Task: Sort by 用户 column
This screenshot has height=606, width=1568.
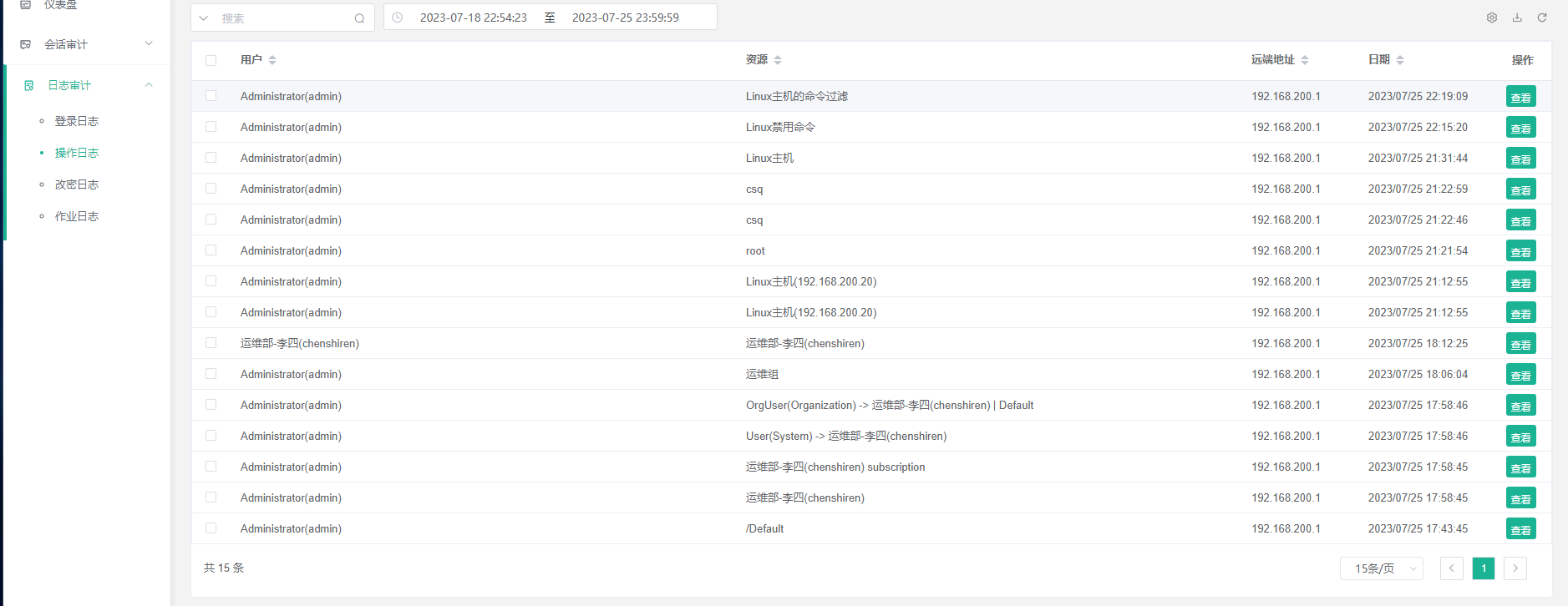Action: pos(272,60)
